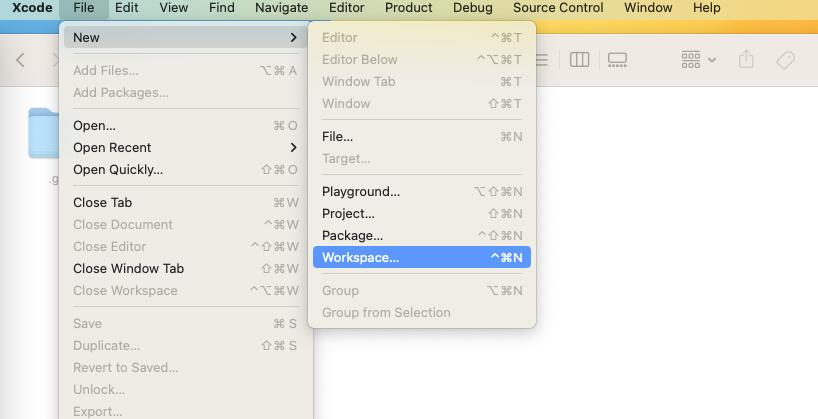
Task: Click the Tags toolbar icon
Action: click(785, 60)
